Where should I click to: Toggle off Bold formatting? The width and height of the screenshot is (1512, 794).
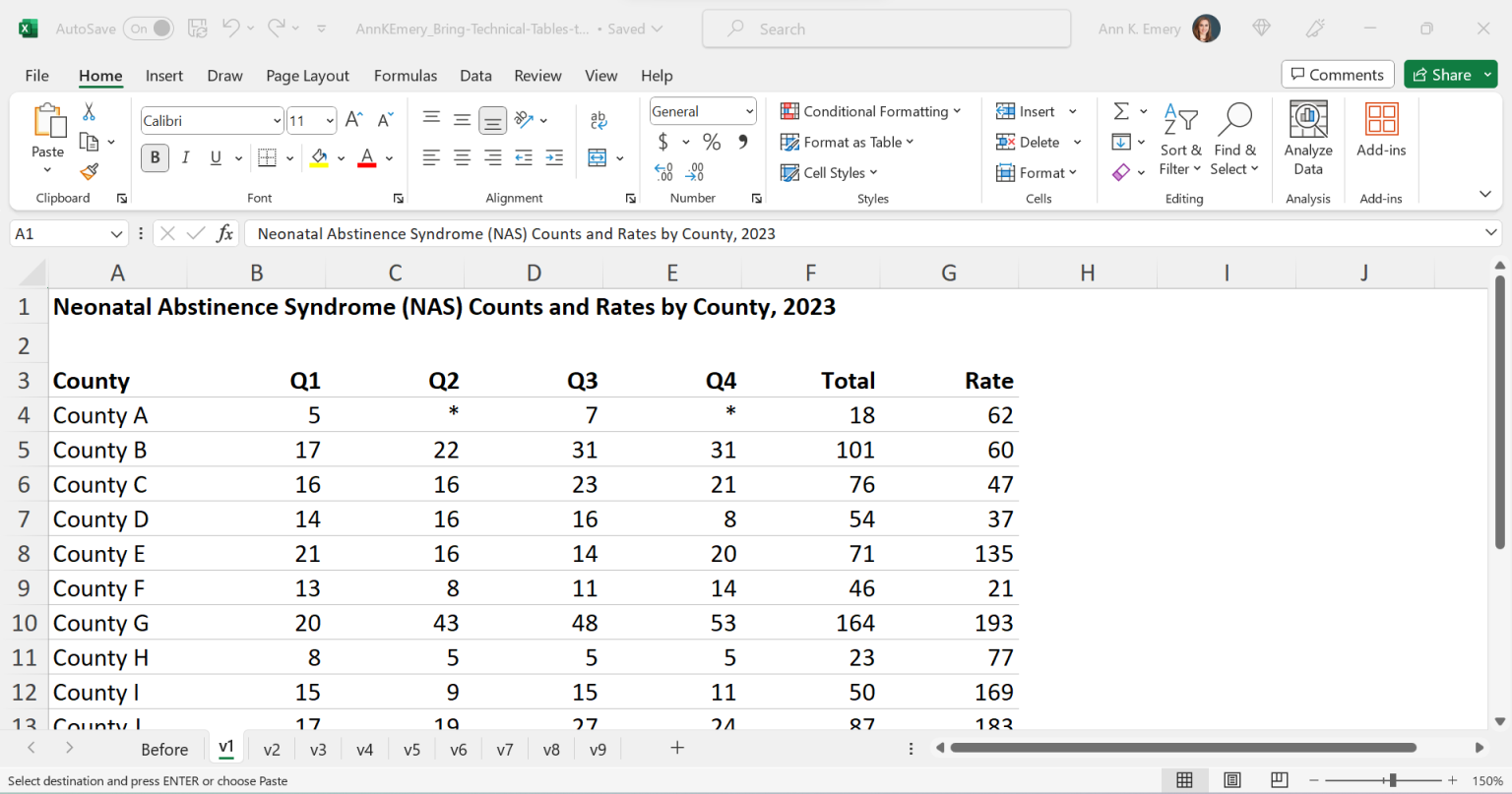tap(155, 157)
